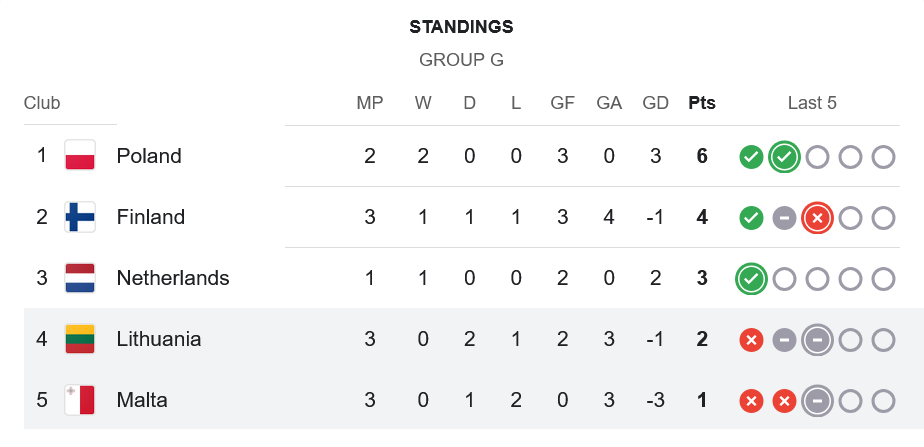The image size is (924, 447).
Task: Click the GROUP G heading
Action: coord(461,60)
